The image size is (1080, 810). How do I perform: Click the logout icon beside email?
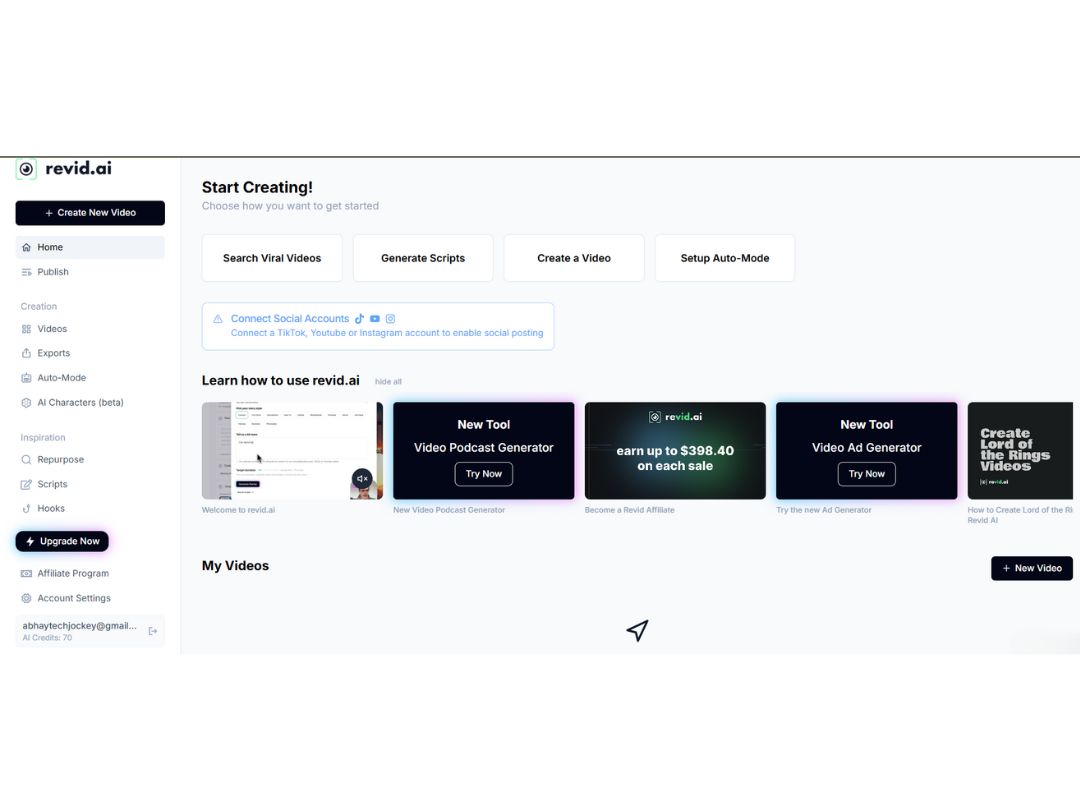pyautogui.click(x=153, y=631)
